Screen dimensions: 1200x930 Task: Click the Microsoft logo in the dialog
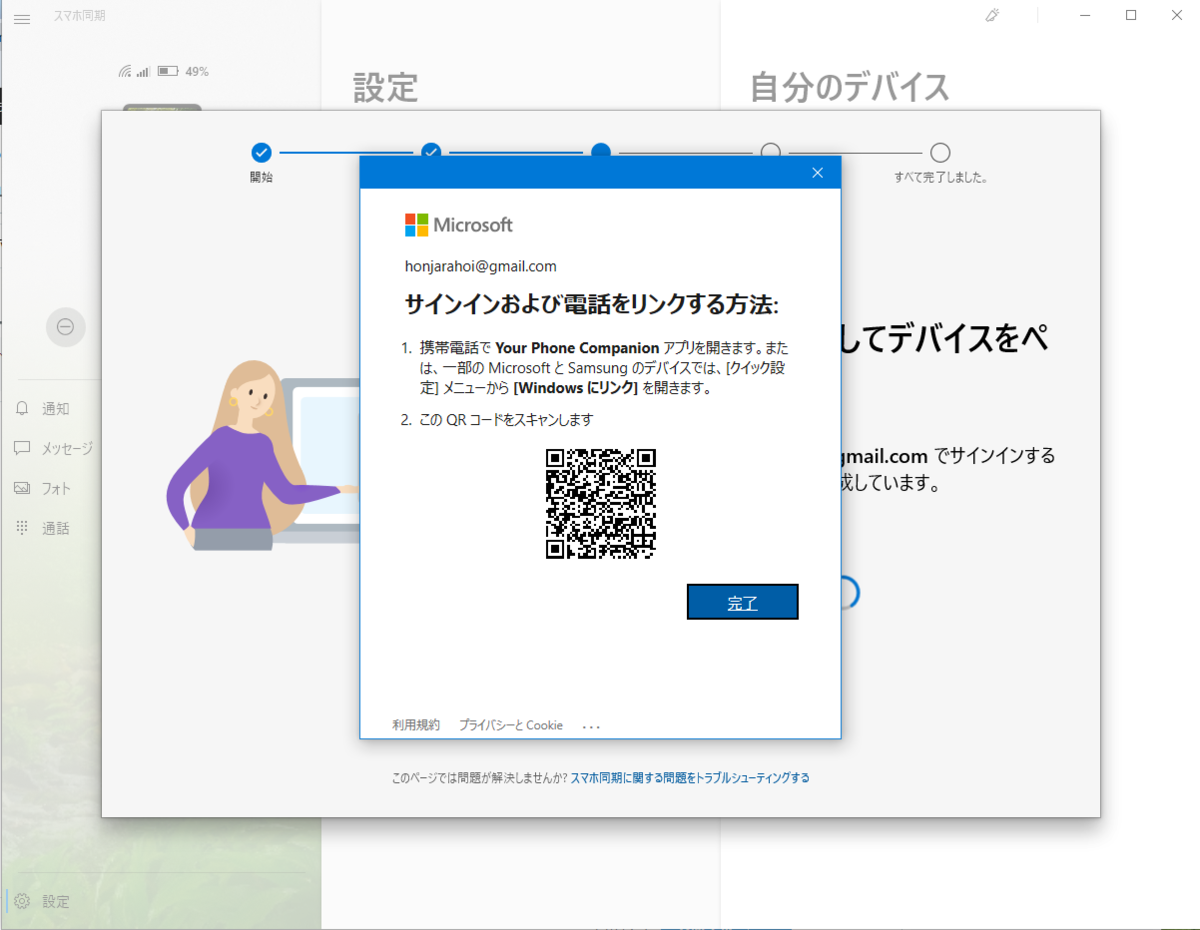pyautogui.click(x=459, y=225)
